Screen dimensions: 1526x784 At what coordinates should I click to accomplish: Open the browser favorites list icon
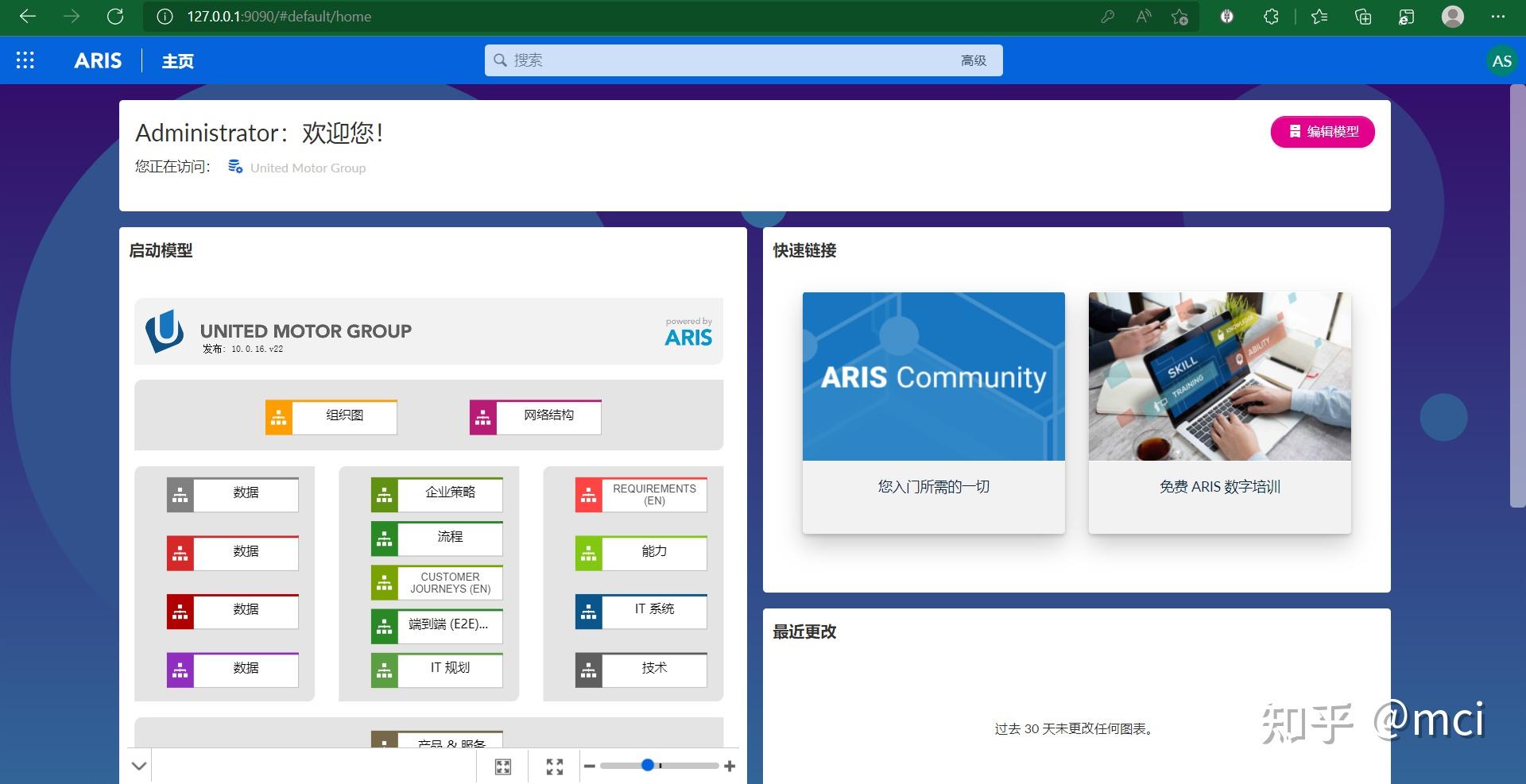[x=1319, y=17]
